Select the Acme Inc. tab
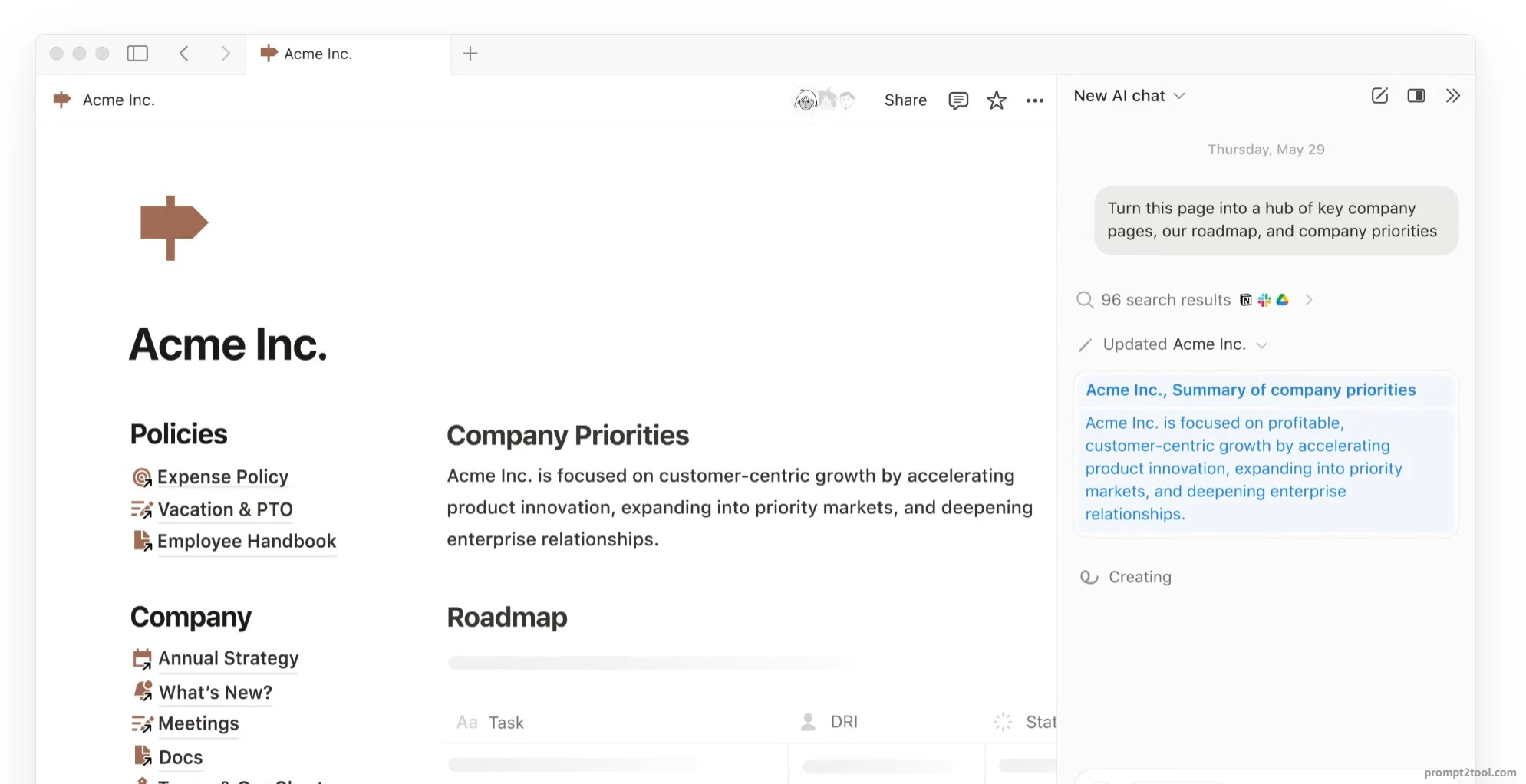This screenshot has height=784, width=1526. [x=348, y=54]
